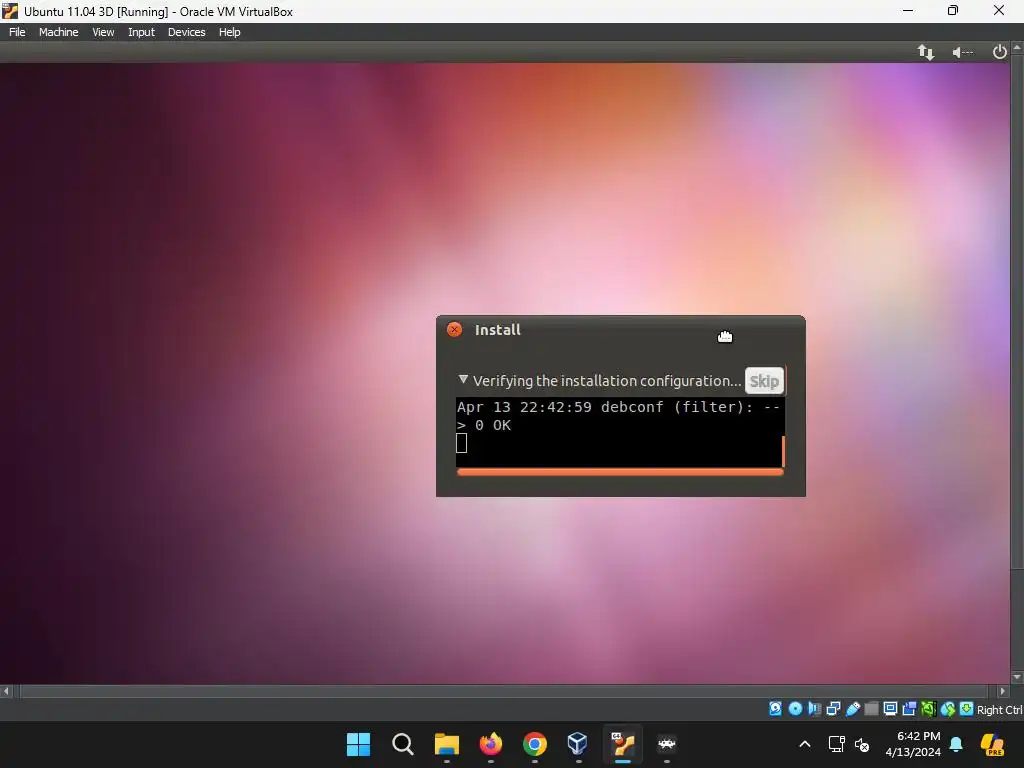
Task: Open the Devices menu
Action: (186, 32)
